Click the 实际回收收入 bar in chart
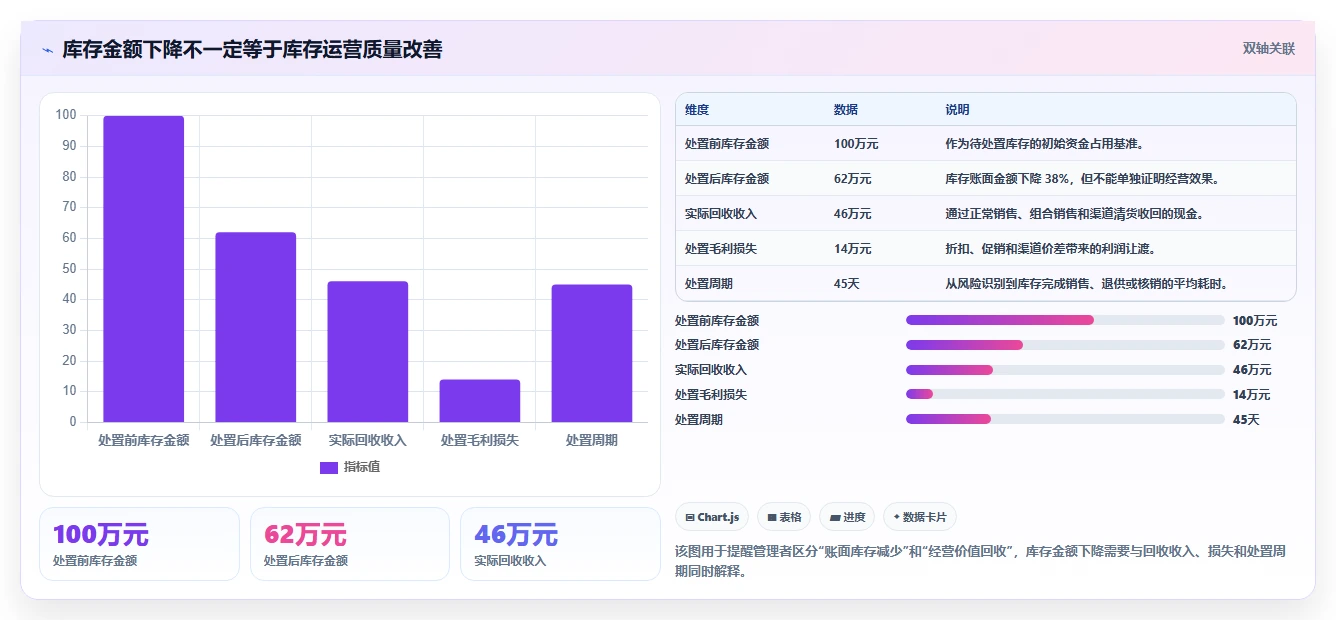1336x620 pixels. (368, 352)
